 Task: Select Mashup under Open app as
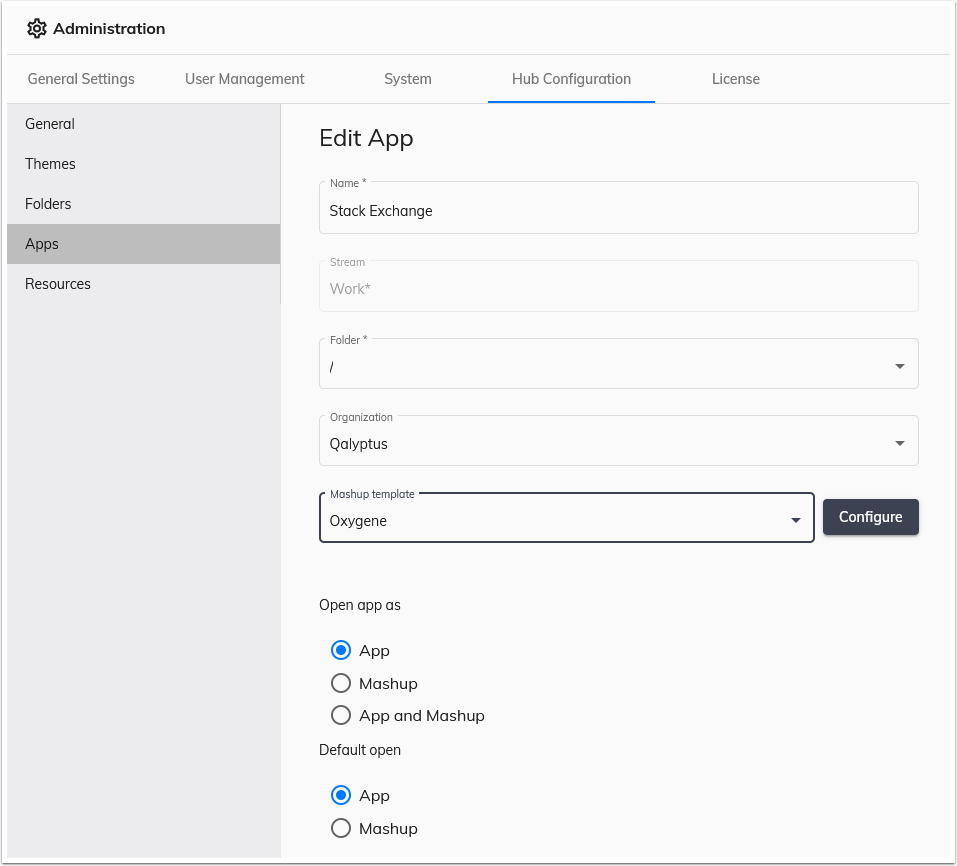(341, 683)
